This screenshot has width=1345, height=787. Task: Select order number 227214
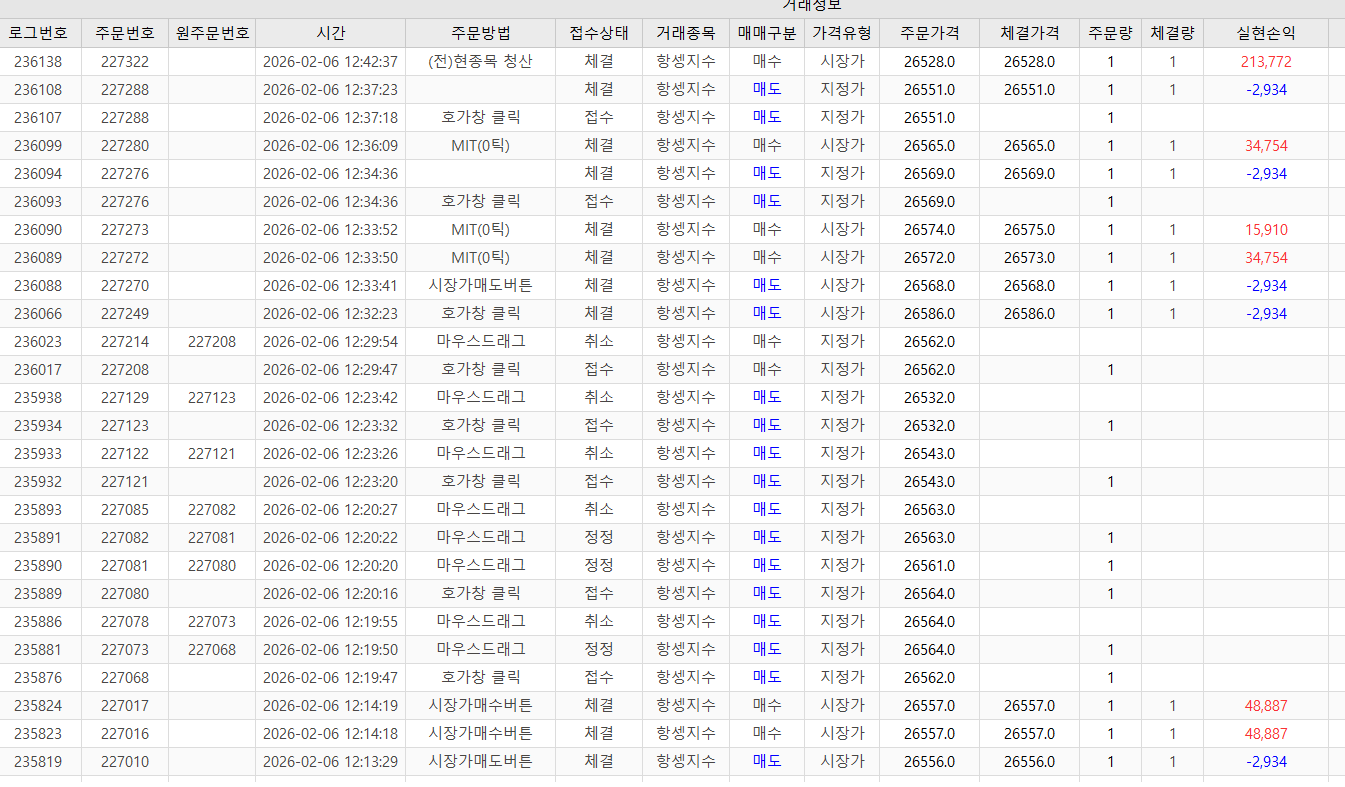[125, 341]
